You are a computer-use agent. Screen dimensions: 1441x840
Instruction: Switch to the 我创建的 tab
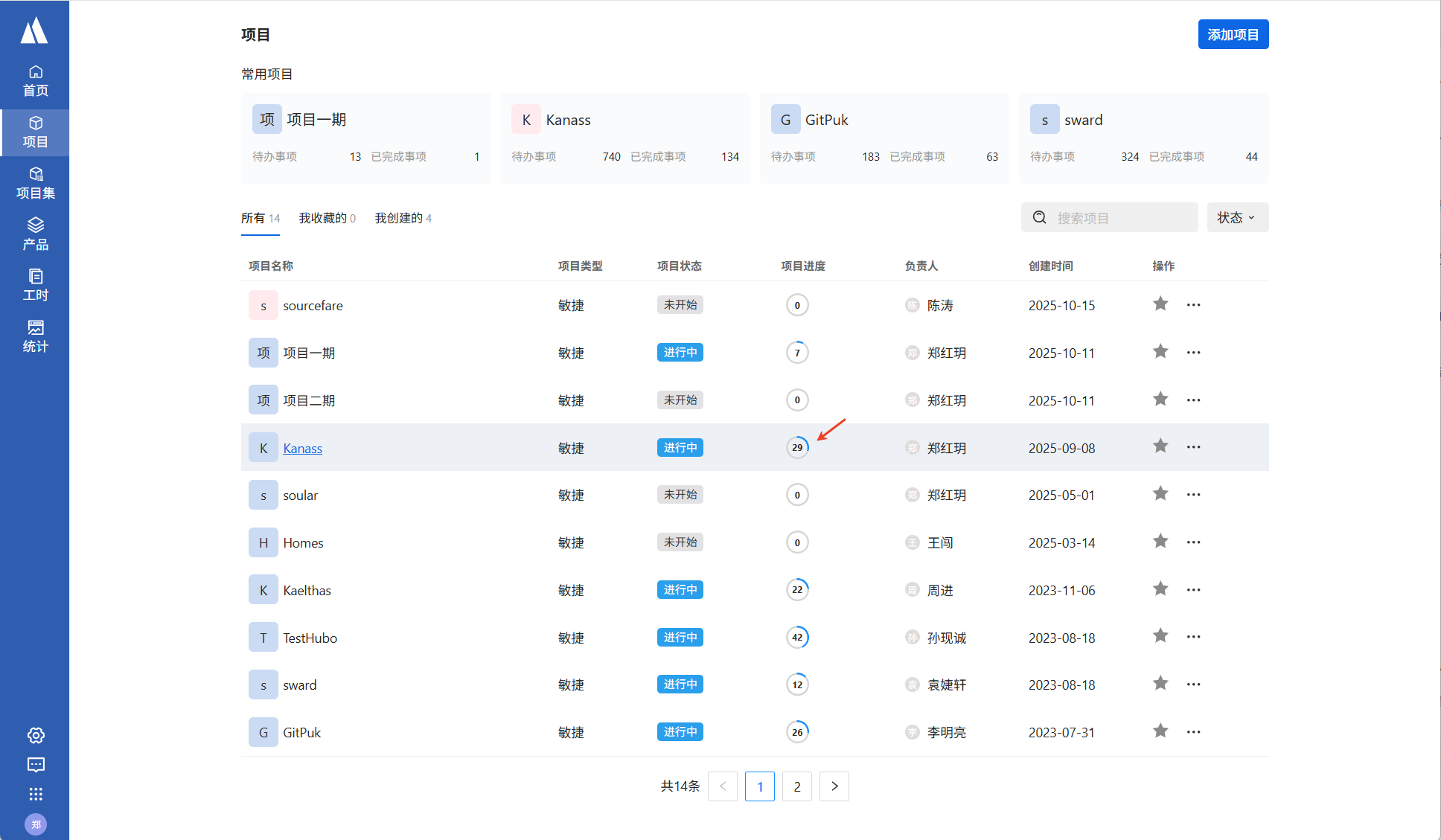(403, 218)
